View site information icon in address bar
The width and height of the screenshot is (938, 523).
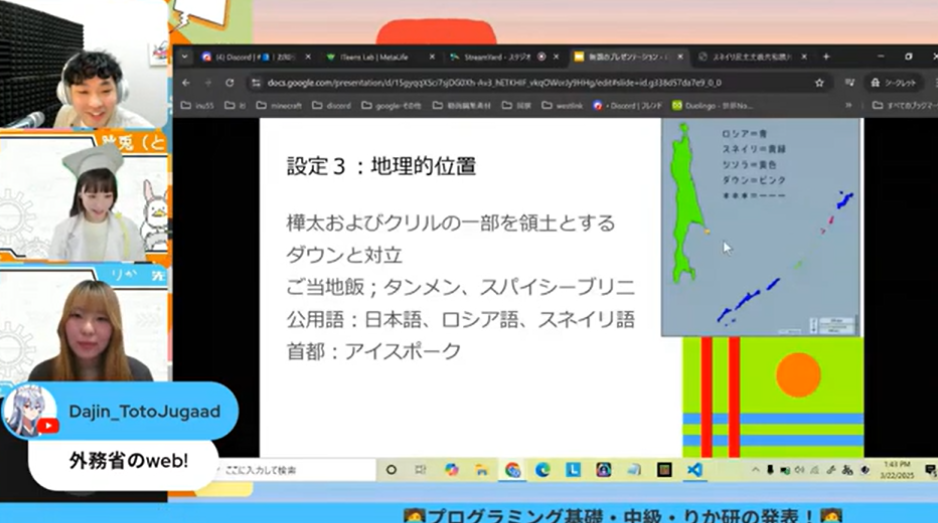[x=256, y=83]
